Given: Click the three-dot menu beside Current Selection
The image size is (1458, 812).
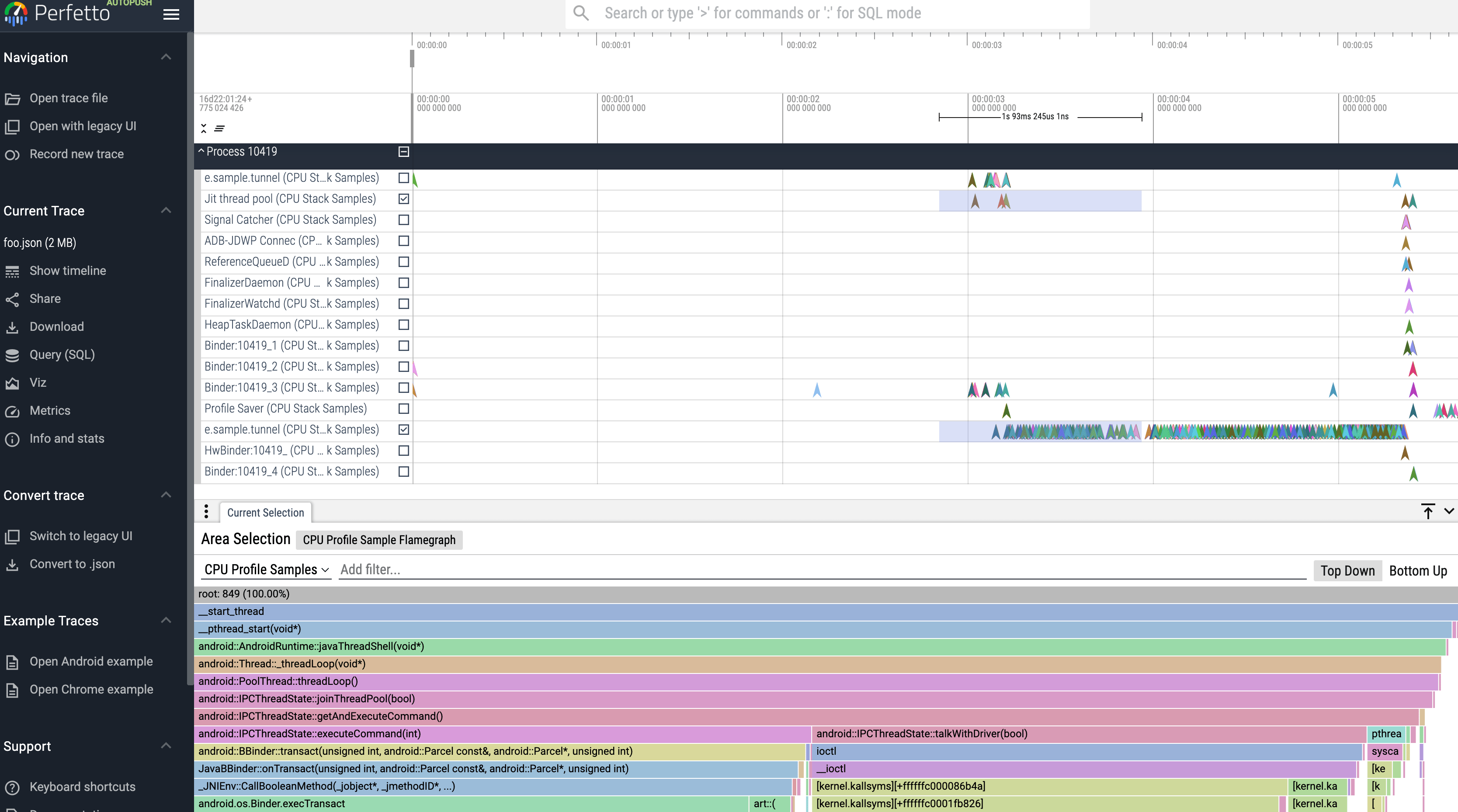Looking at the screenshot, I should click(206, 511).
